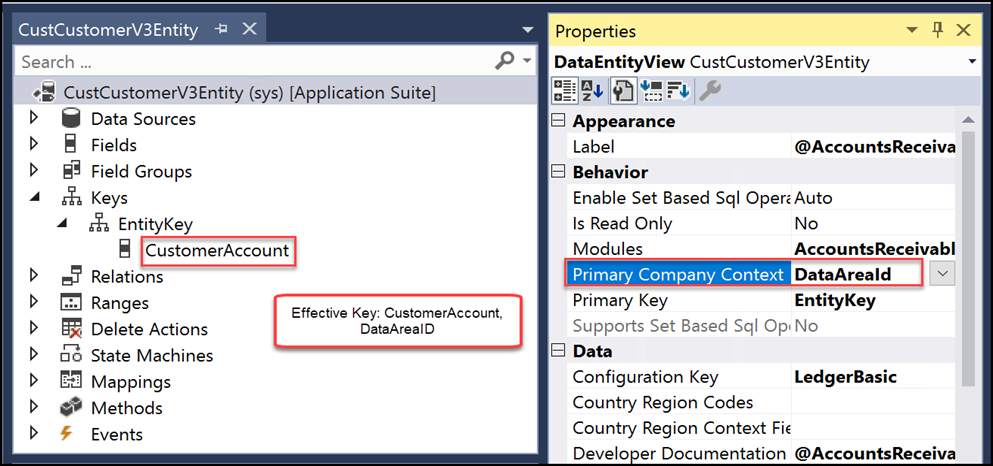Image resolution: width=993 pixels, height=466 pixels.
Task: Click the DataAreaId value field
Action: pyautogui.click(x=858, y=274)
